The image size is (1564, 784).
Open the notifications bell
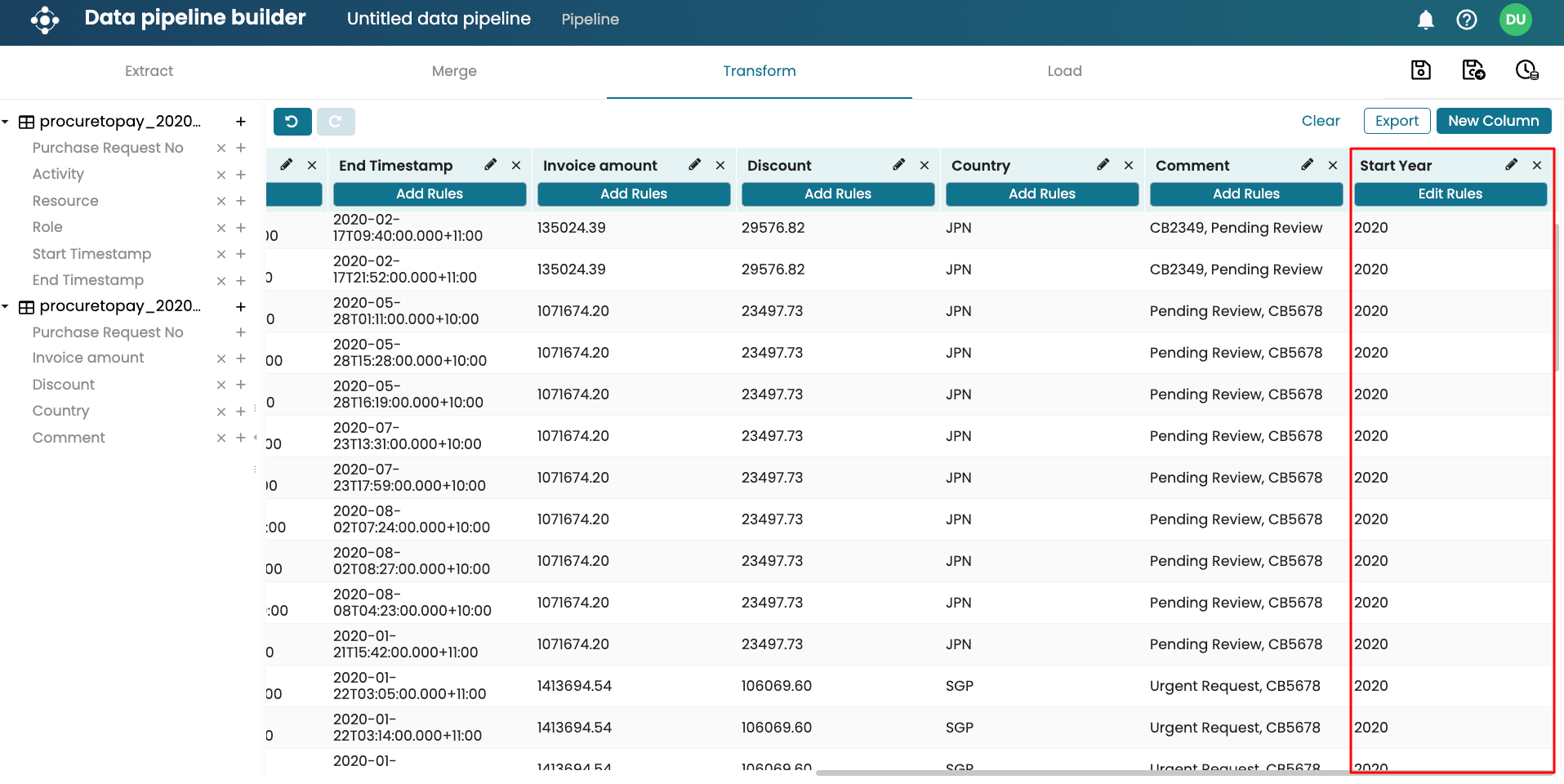[x=1425, y=20]
